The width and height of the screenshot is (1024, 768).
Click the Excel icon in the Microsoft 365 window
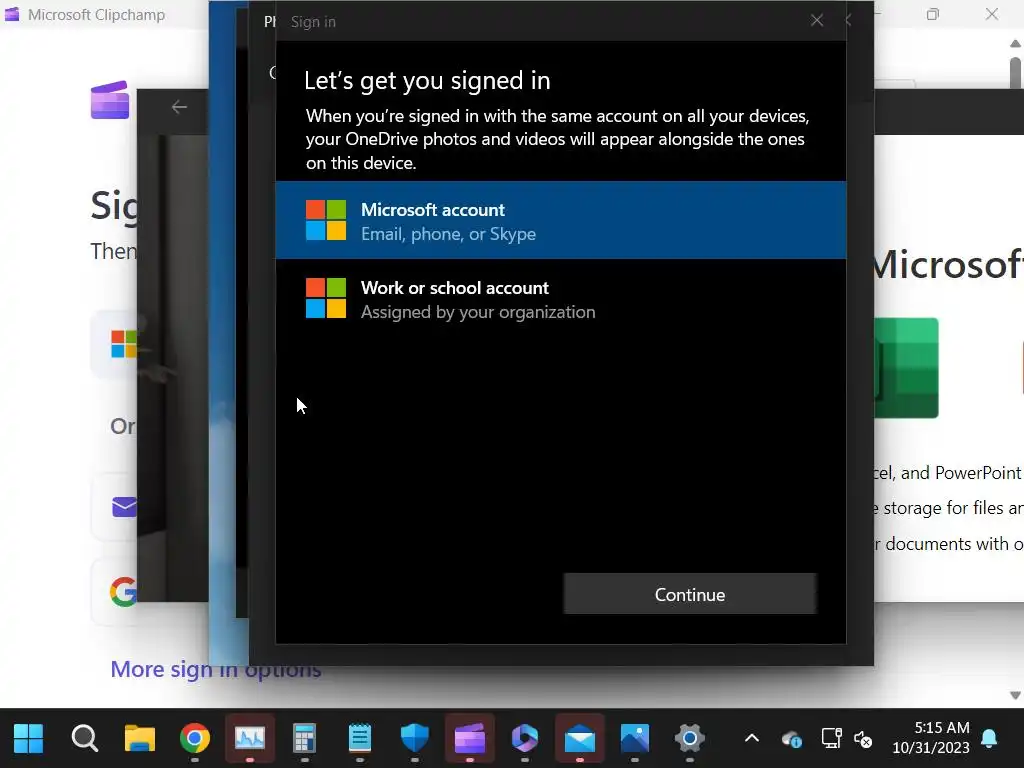pos(906,368)
